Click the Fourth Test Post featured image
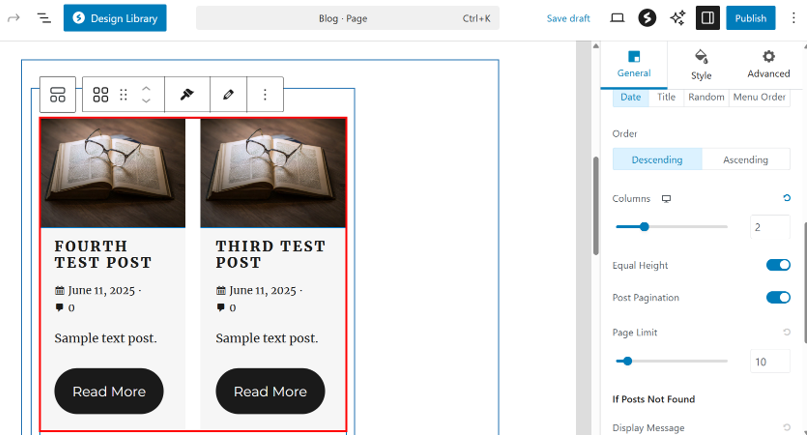807x435 pixels. [x=113, y=173]
